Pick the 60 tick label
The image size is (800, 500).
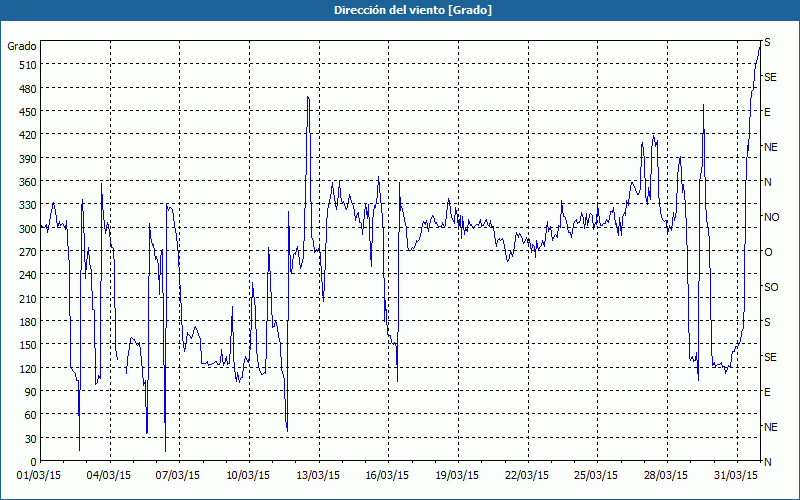(31, 415)
